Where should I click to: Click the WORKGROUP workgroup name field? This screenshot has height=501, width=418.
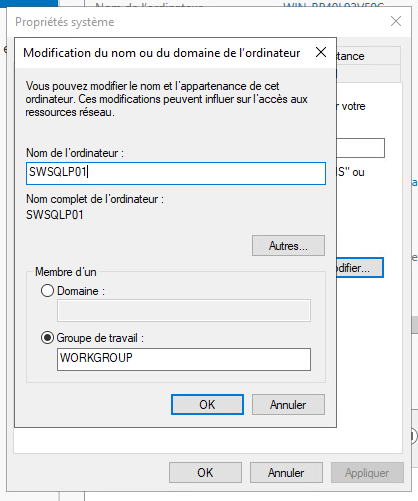coord(184,359)
